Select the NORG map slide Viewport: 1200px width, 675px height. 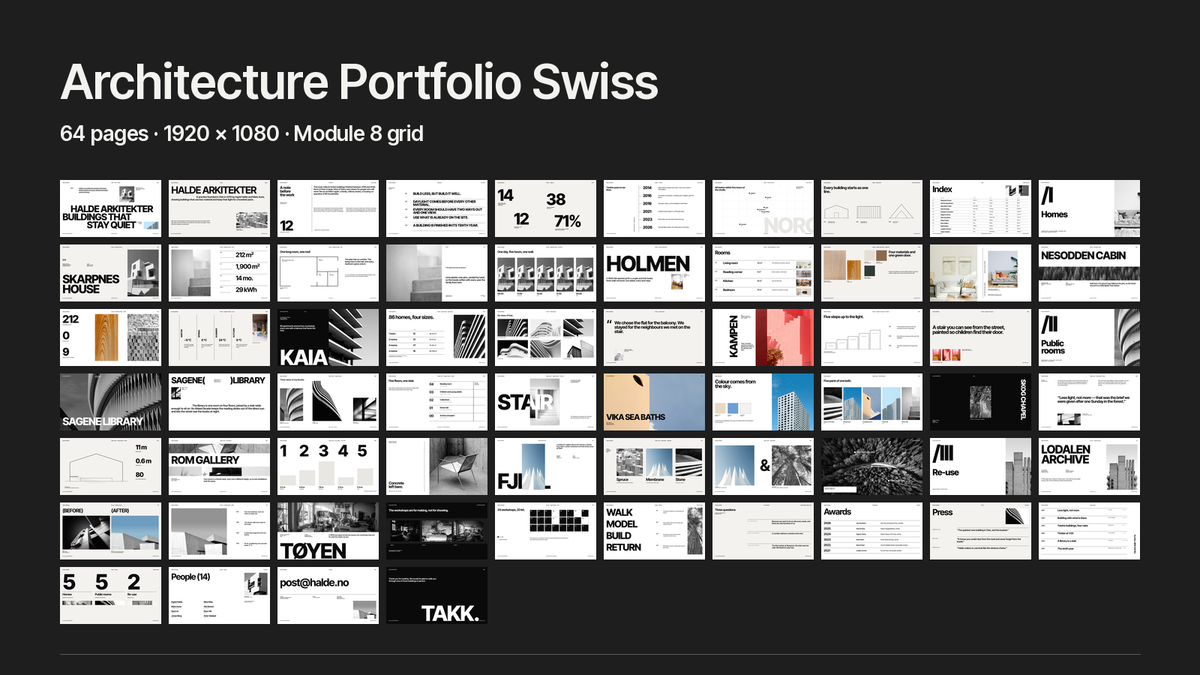coord(763,209)
